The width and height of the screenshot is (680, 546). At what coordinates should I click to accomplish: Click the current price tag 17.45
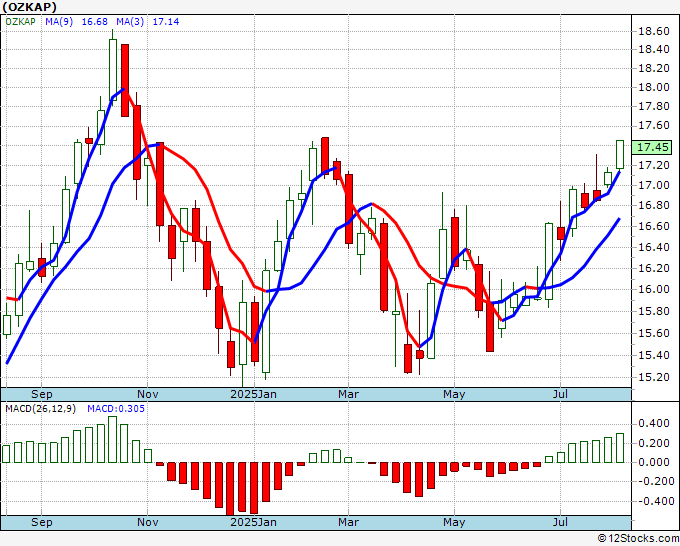pos(652,147)
